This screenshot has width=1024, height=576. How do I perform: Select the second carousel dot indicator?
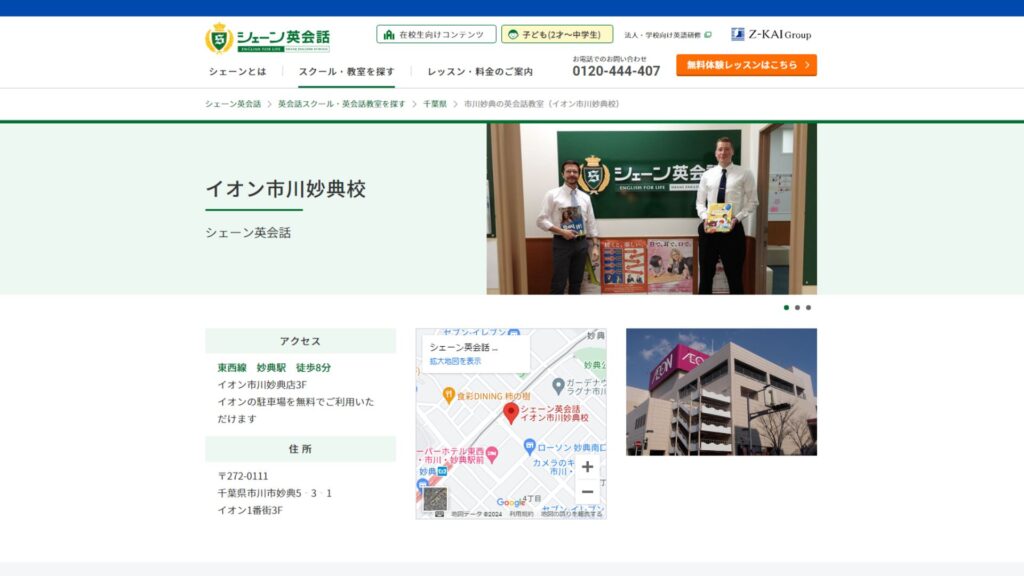point(797,308)
